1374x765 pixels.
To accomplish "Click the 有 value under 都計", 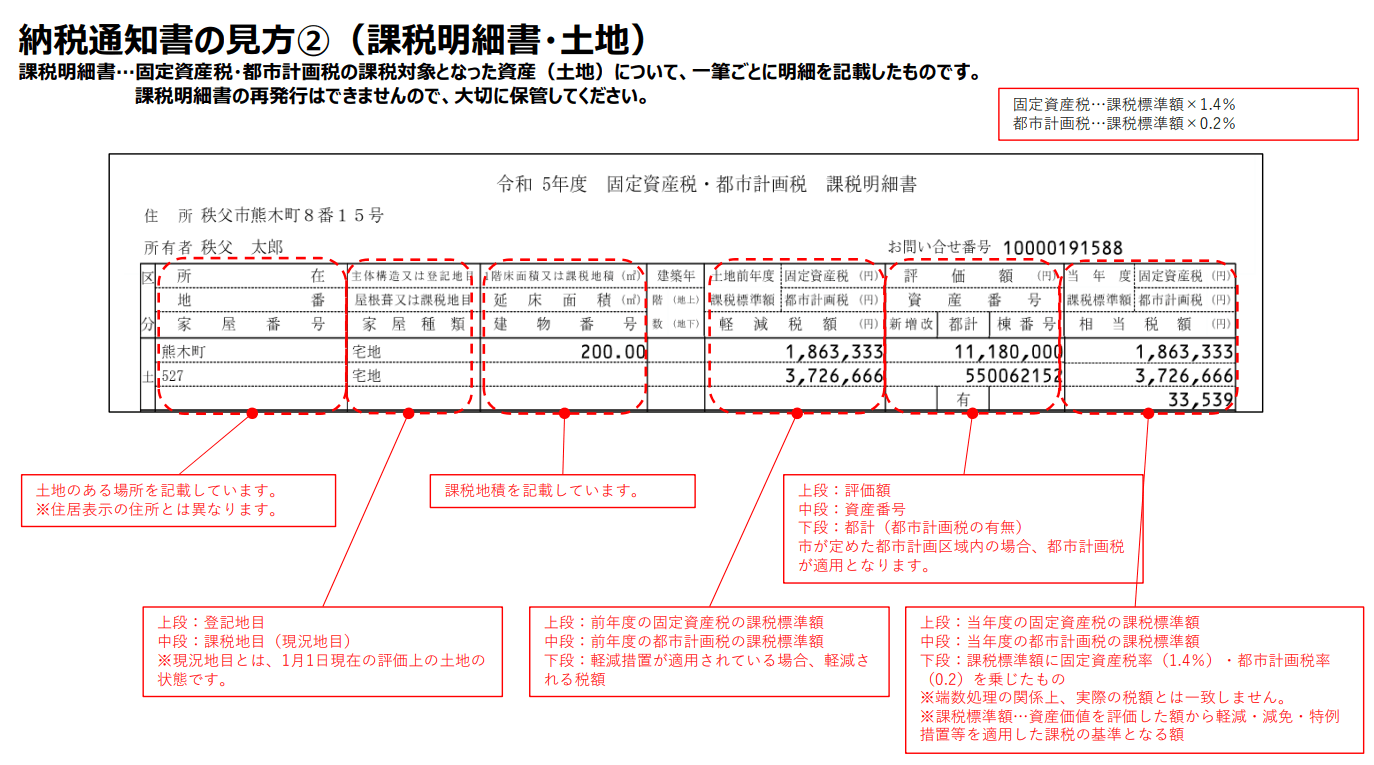I will tap(964, 399).
